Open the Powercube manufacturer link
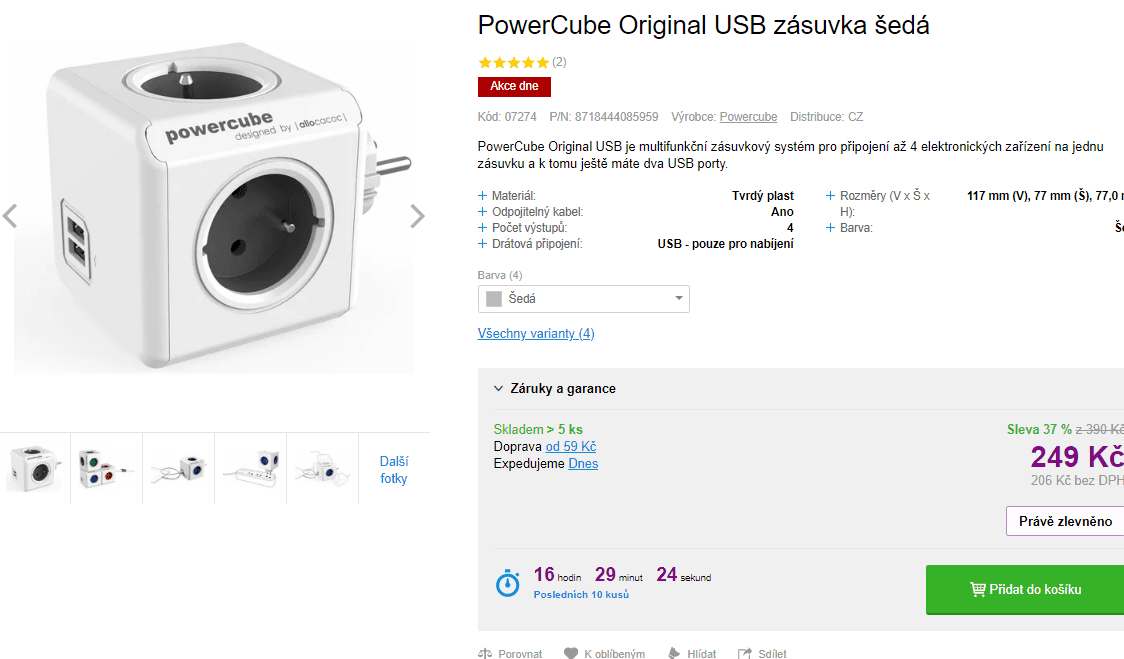1124x659 pixels. 748,116
